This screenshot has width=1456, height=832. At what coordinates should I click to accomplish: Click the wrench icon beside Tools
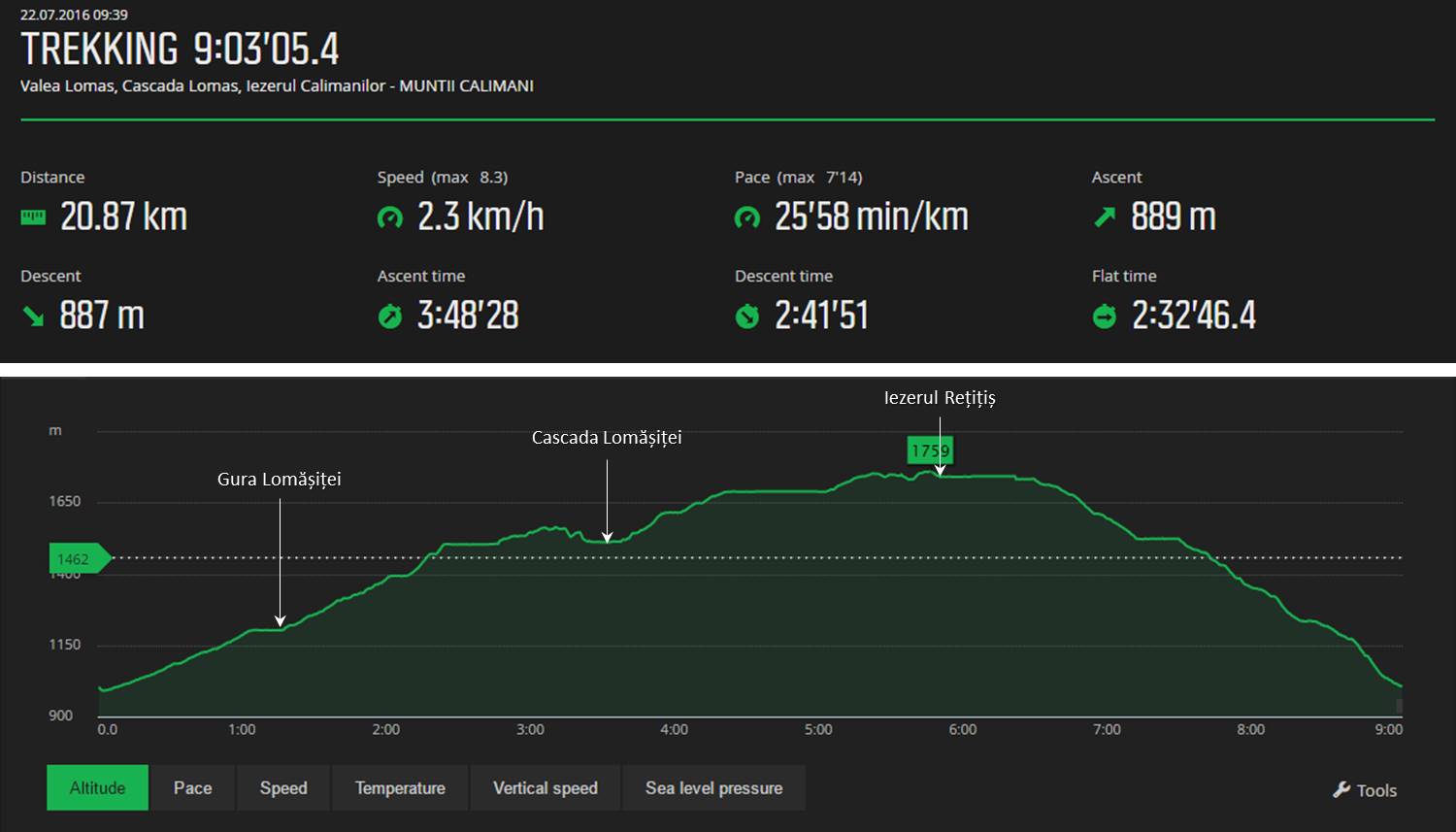tap(1341, 789)
